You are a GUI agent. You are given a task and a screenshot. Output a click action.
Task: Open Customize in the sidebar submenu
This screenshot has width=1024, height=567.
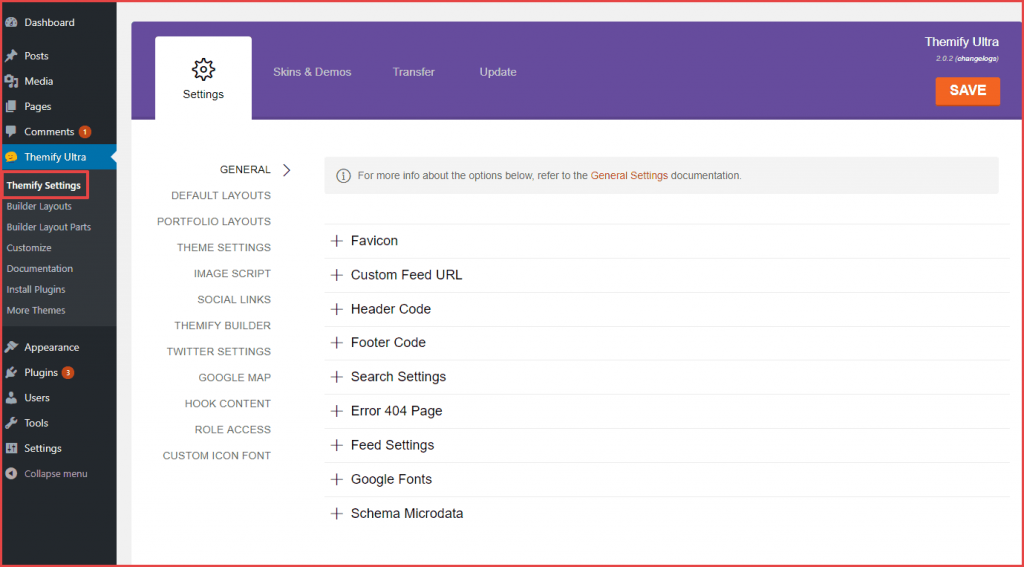tap(29, 248)
